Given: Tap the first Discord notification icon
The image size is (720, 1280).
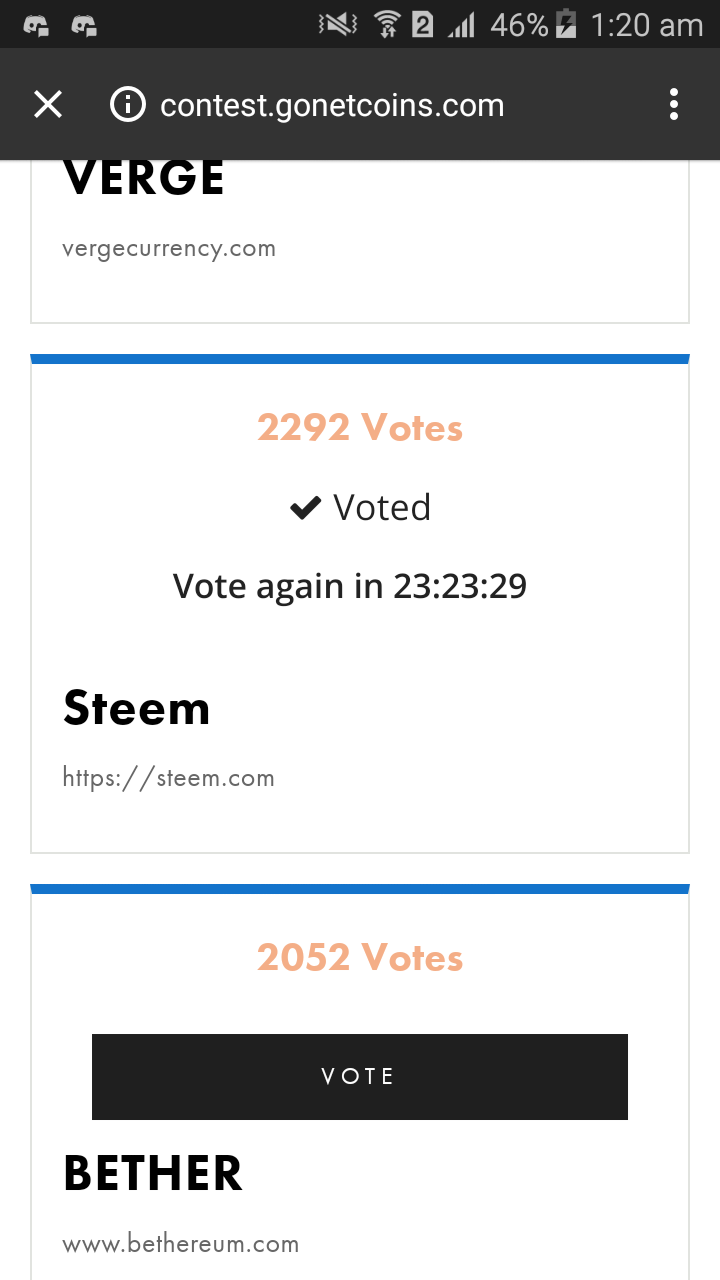Looking at the screenshot, I should point(37,25).
